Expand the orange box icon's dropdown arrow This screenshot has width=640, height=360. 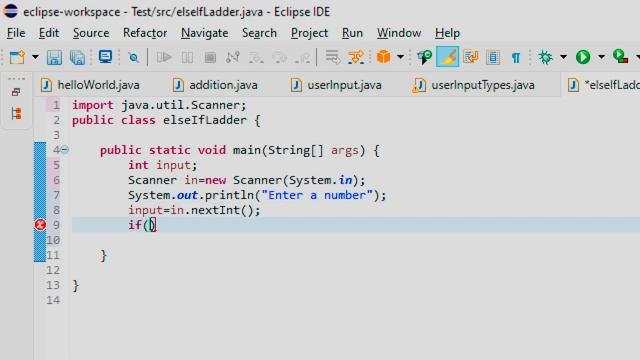[400, 57]
